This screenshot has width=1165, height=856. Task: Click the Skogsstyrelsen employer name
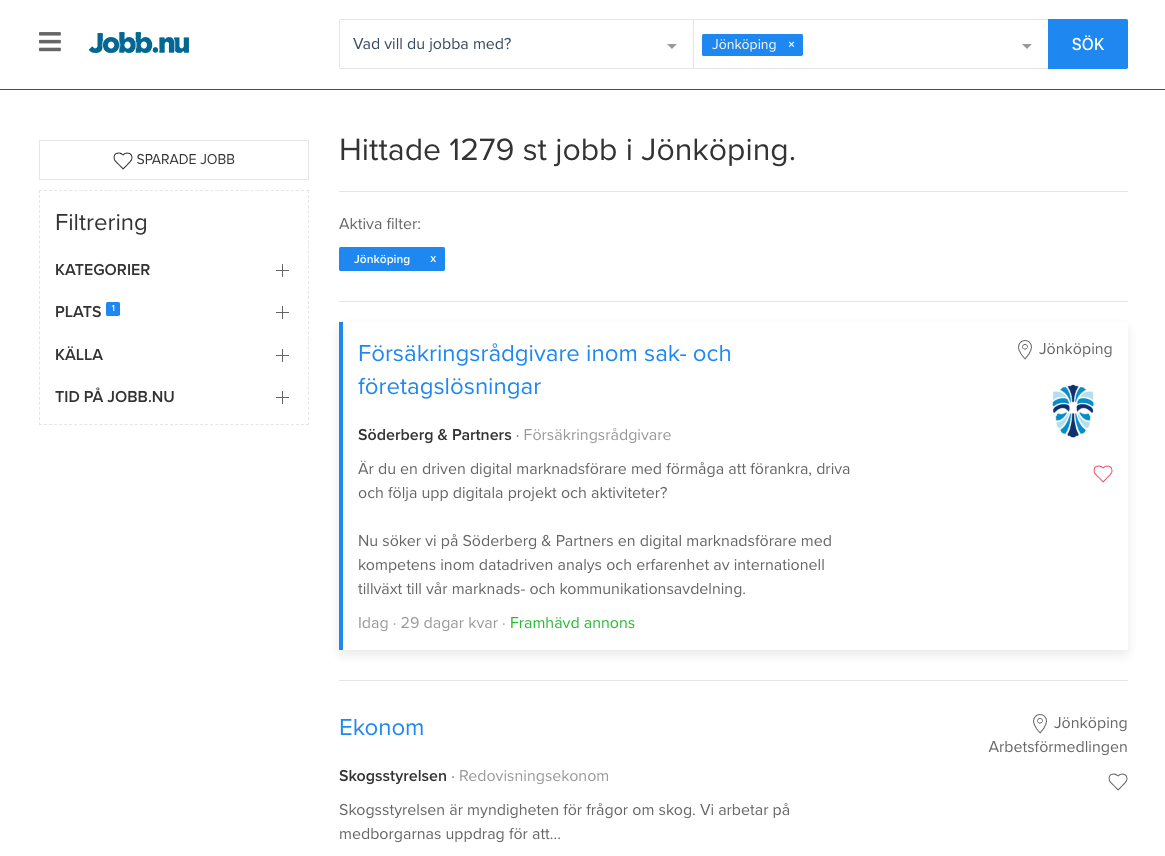pos(393,776)
